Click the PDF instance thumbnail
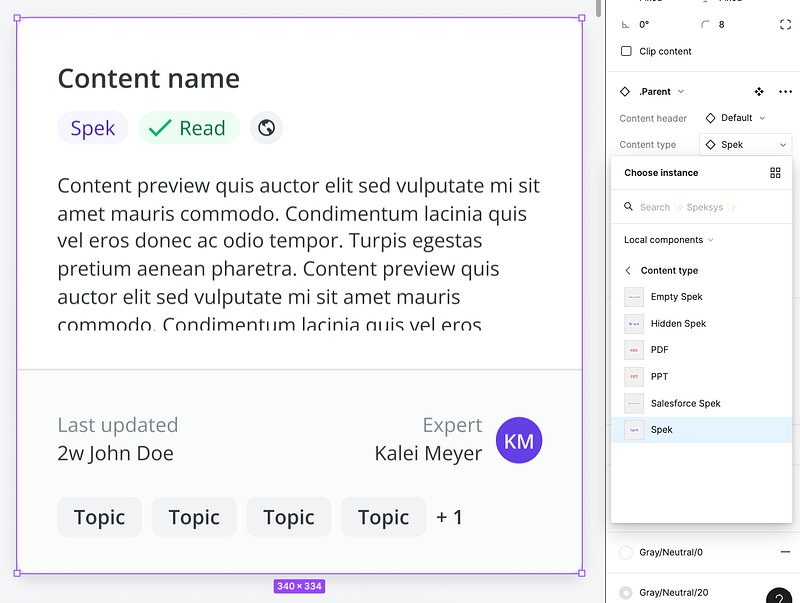The height and width of the screenshot is (603, 800). coord(634,350)
